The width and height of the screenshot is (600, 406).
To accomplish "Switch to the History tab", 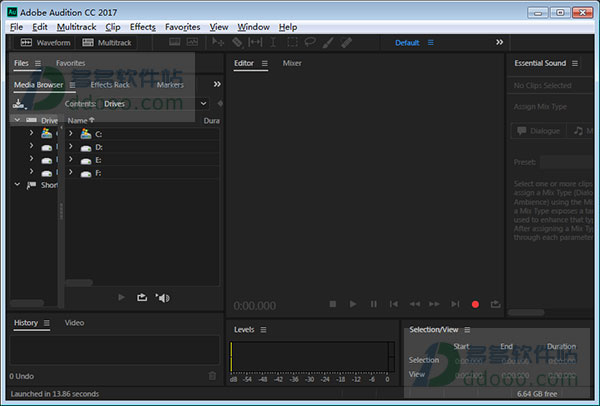I will coord(26,323).
